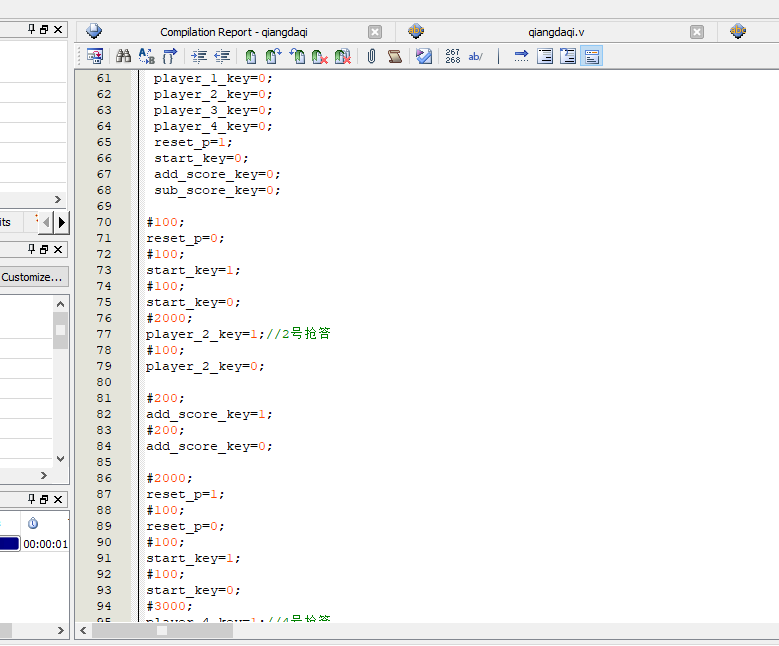Close the top left panel

(x=58, y=29)
